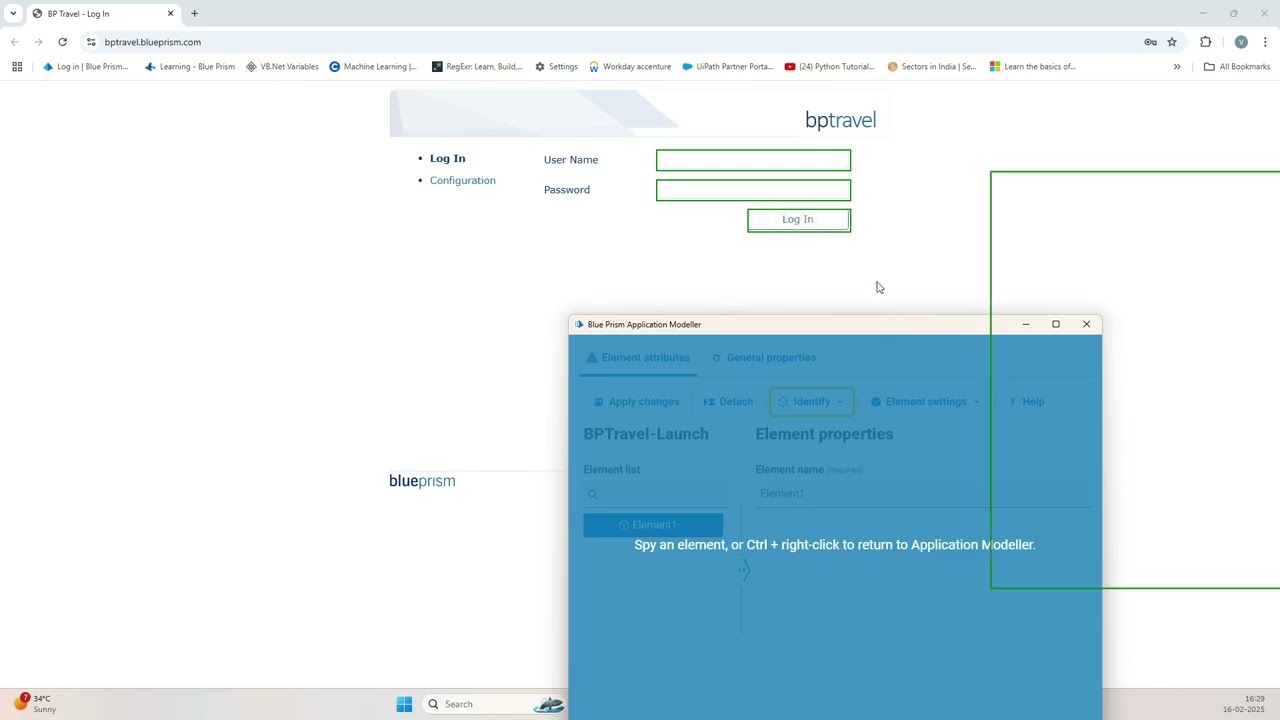Open the Settings bookmark

click(x=556, y=67)
